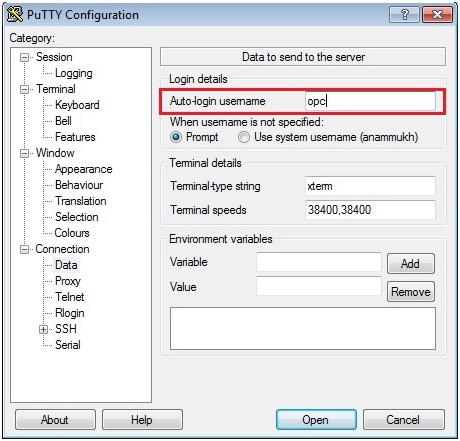The image size is (460, 441).
Task: Select Bell settings category
Action: 63,121
